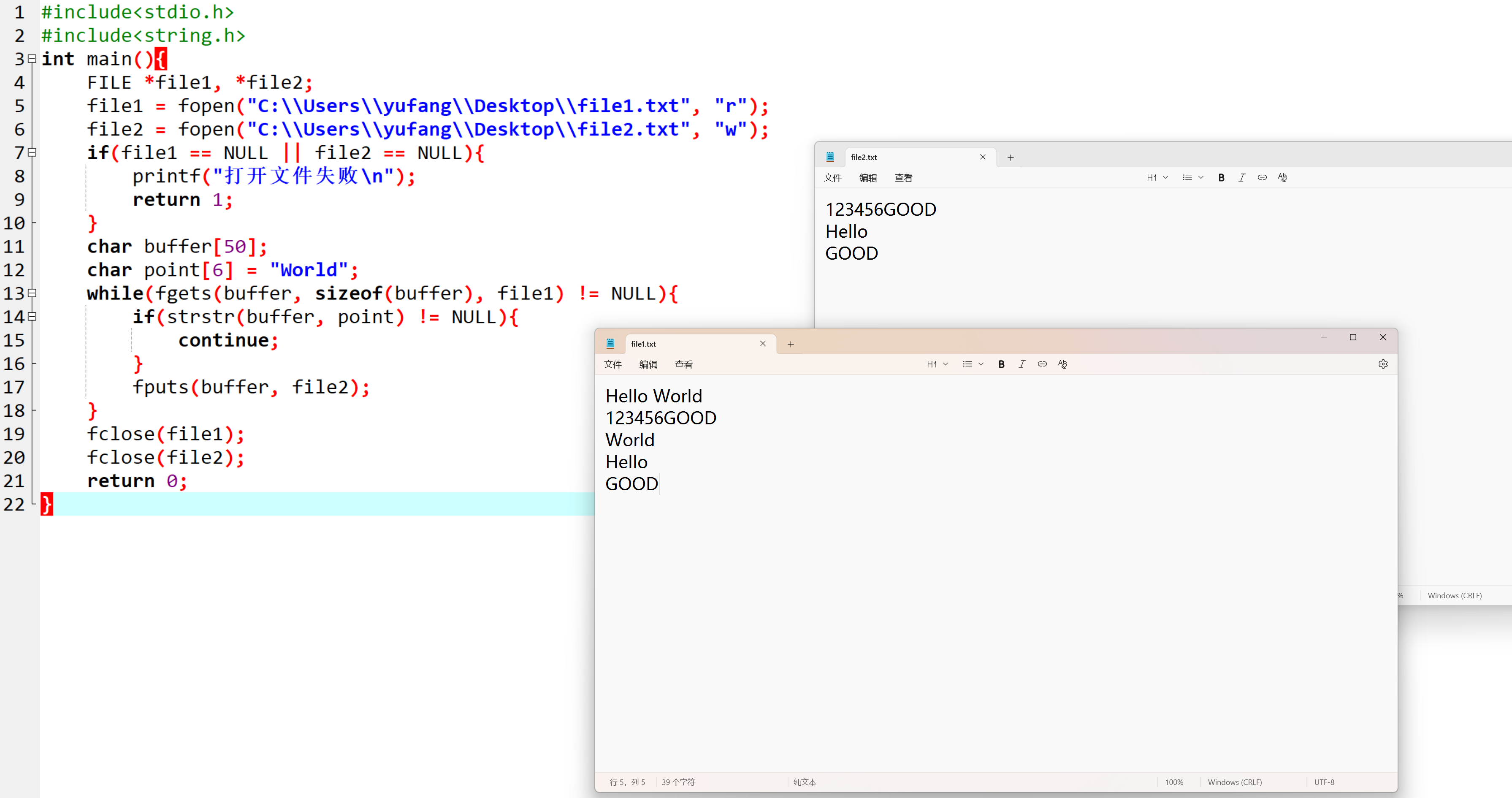The width and height of the screenshot is (1512, 798).
Task: Click link icon in file2.txt Notepad
Action: [x=1262, y=177]
